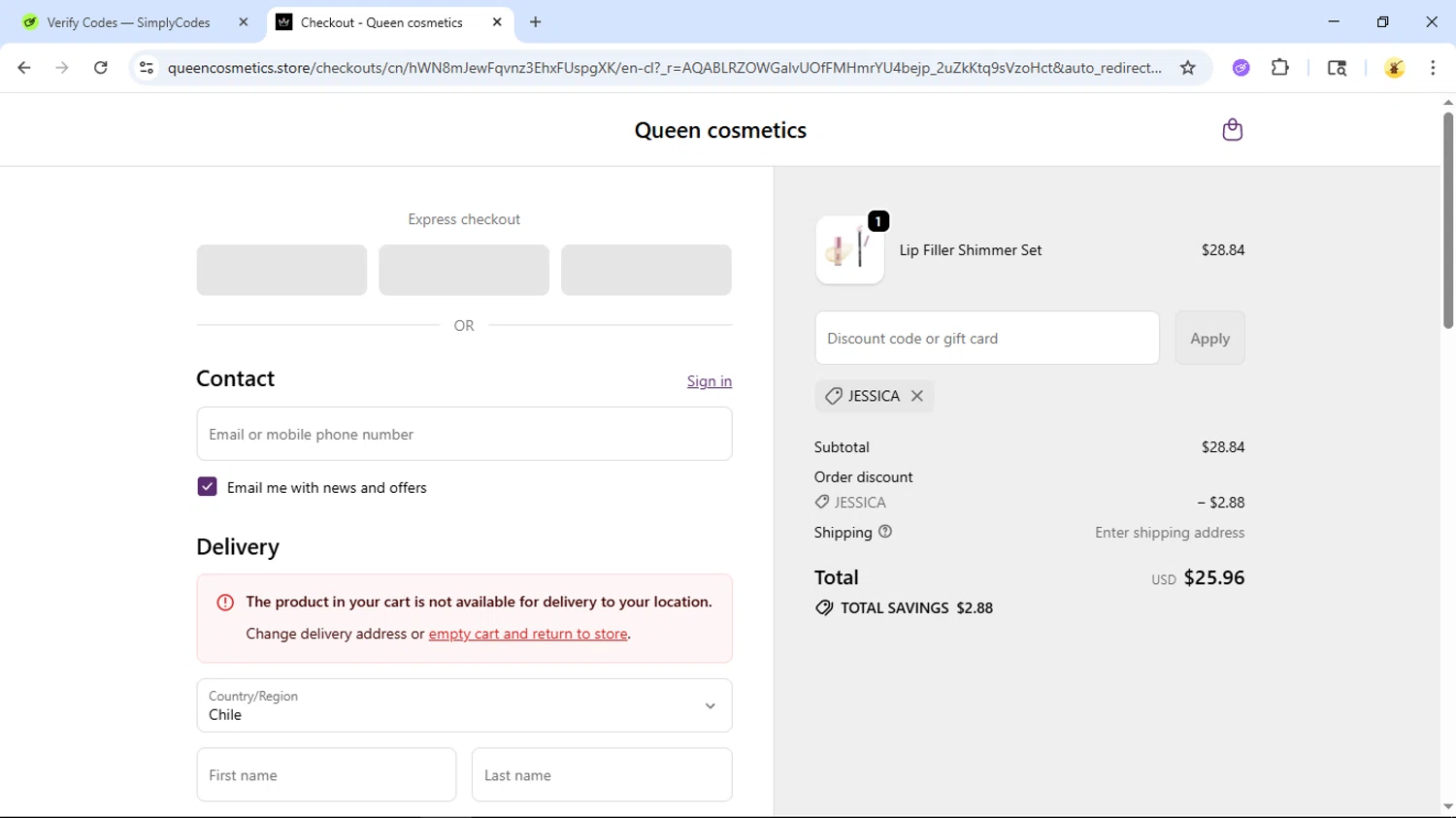The height and width of the screenshot is (818, 1456).
Task: Focus the First name field
Action: (326, 774)
